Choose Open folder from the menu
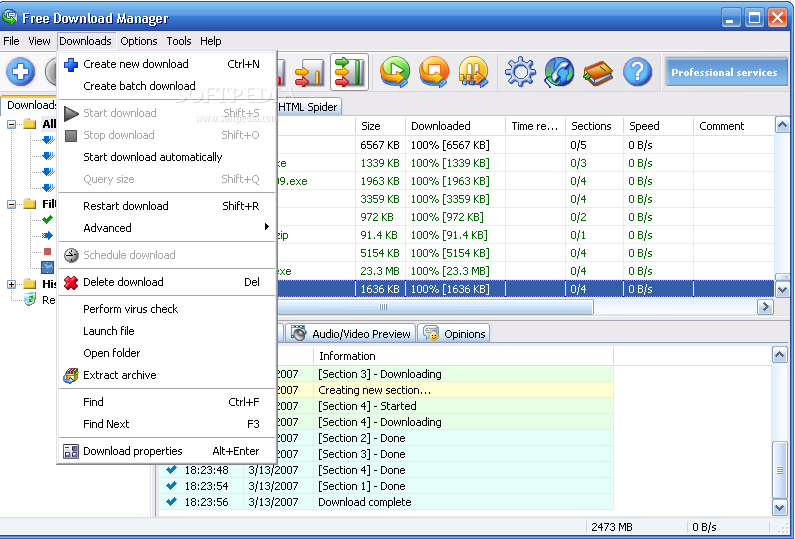 [167, 353]
